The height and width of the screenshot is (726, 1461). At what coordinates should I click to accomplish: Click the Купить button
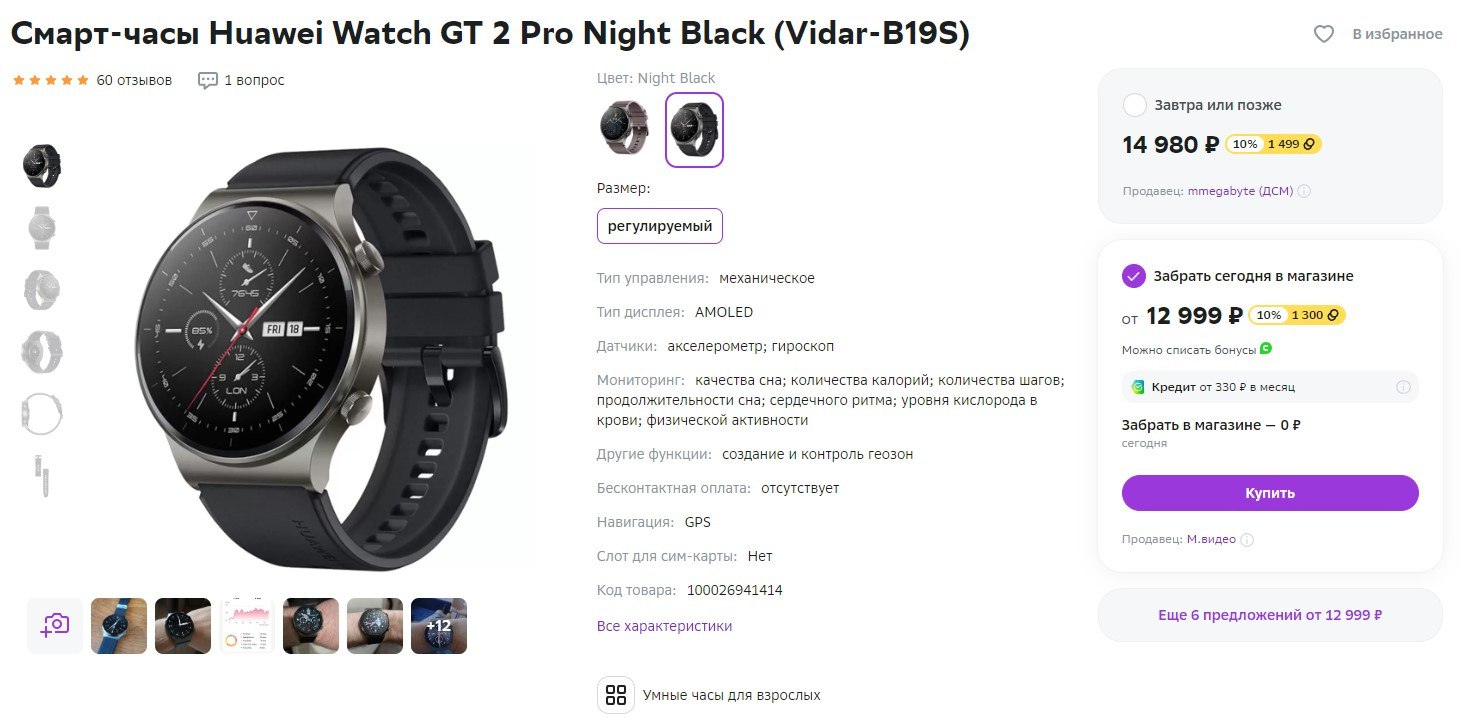[x=1270, y=493]
